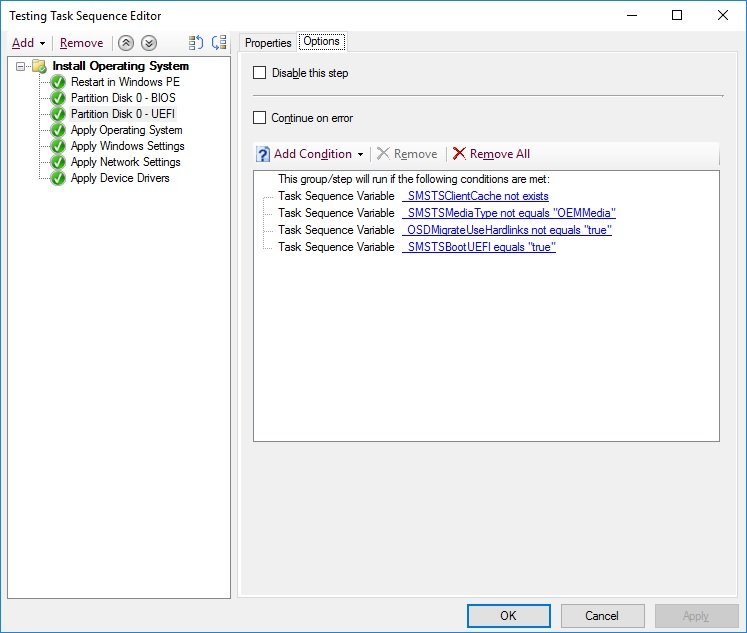The image size is (747, 633).
Task: Enable the Disable this step checkbox
Action: point(260,73)
